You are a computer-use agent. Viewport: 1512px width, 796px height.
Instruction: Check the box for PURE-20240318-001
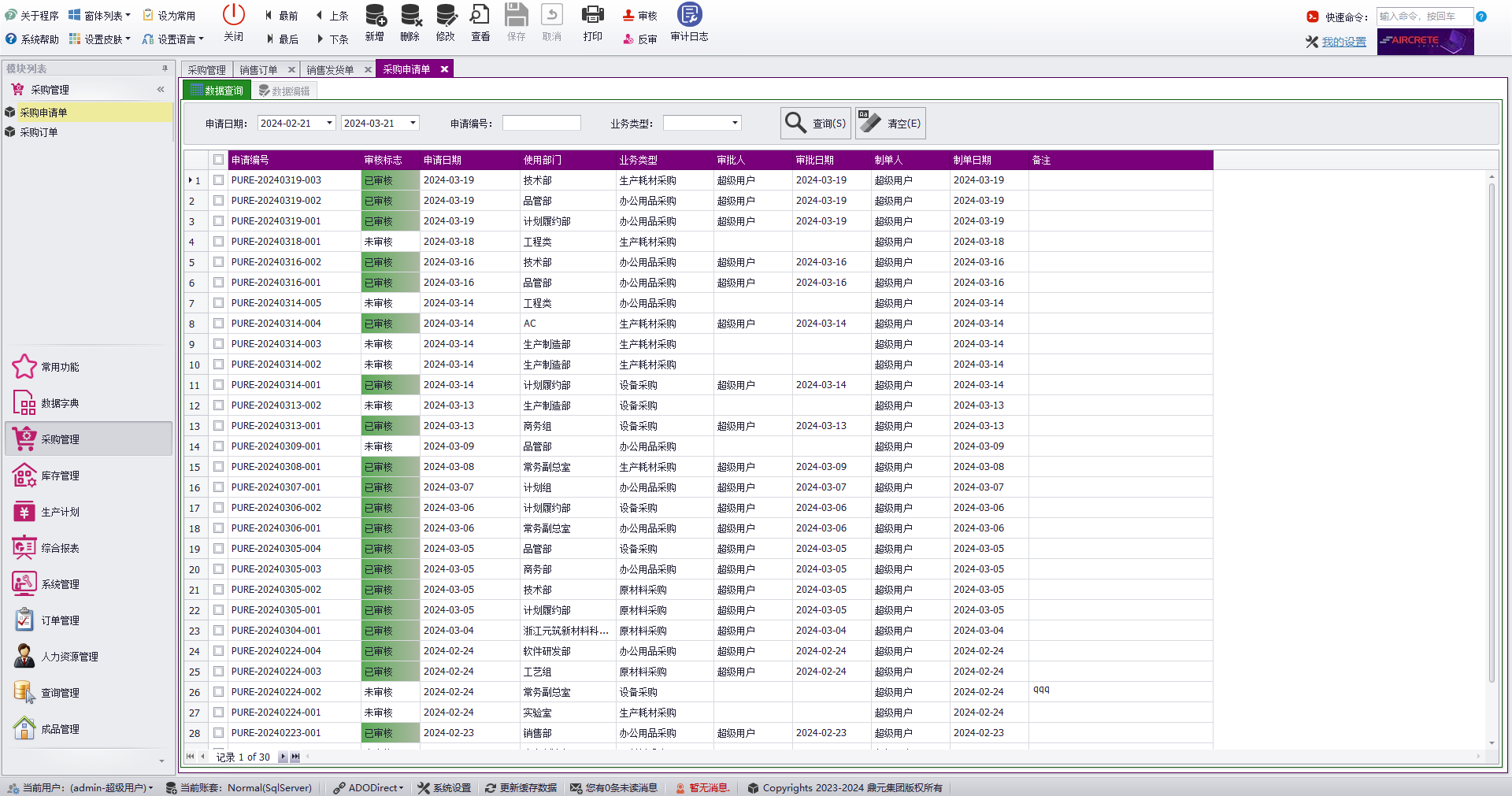[x=218, y=242]
